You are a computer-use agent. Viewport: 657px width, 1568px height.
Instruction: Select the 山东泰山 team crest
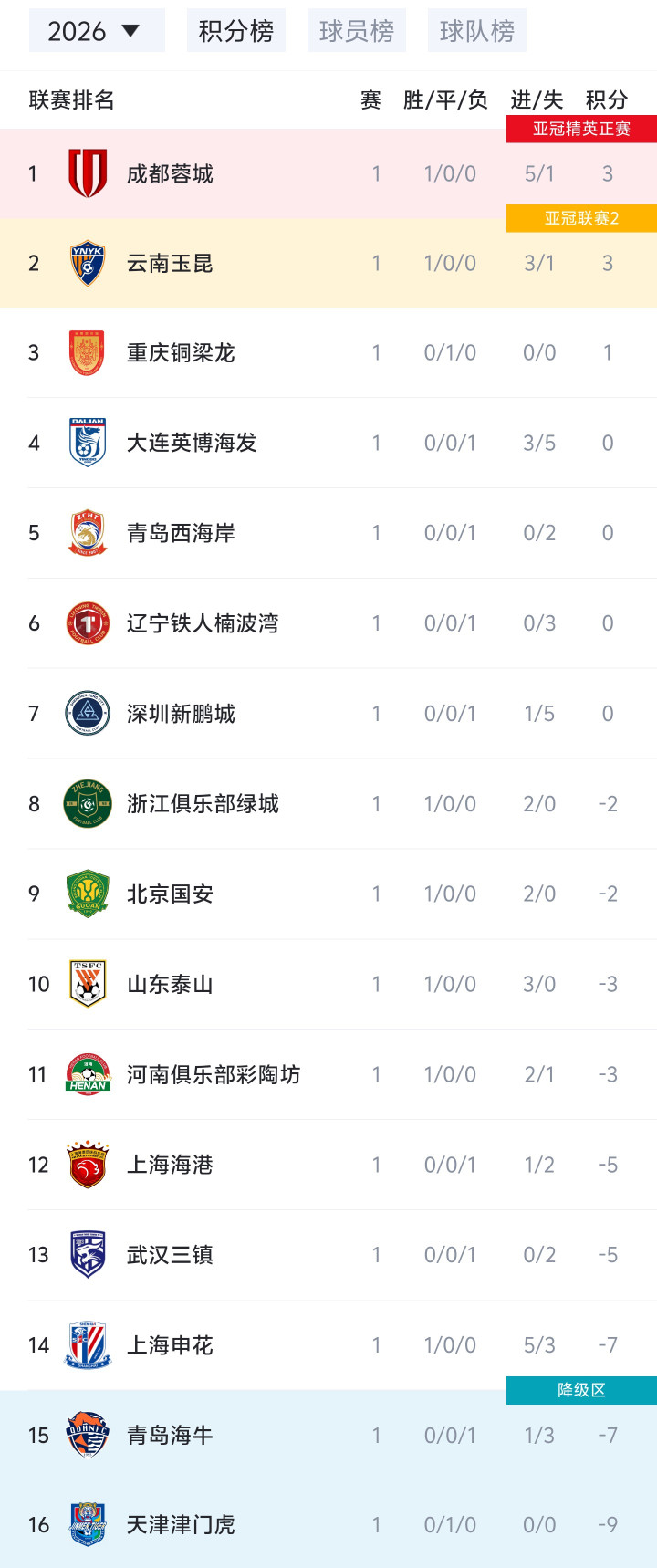click(88, 984)
